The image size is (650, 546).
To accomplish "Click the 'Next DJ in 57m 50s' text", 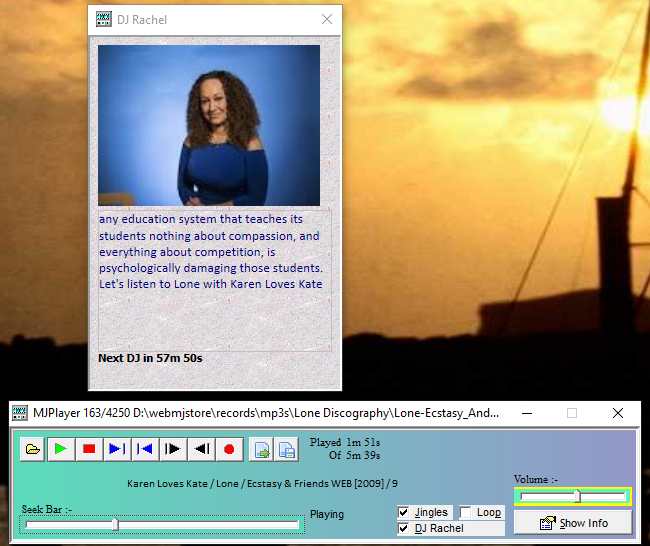I will coord(150,358).
